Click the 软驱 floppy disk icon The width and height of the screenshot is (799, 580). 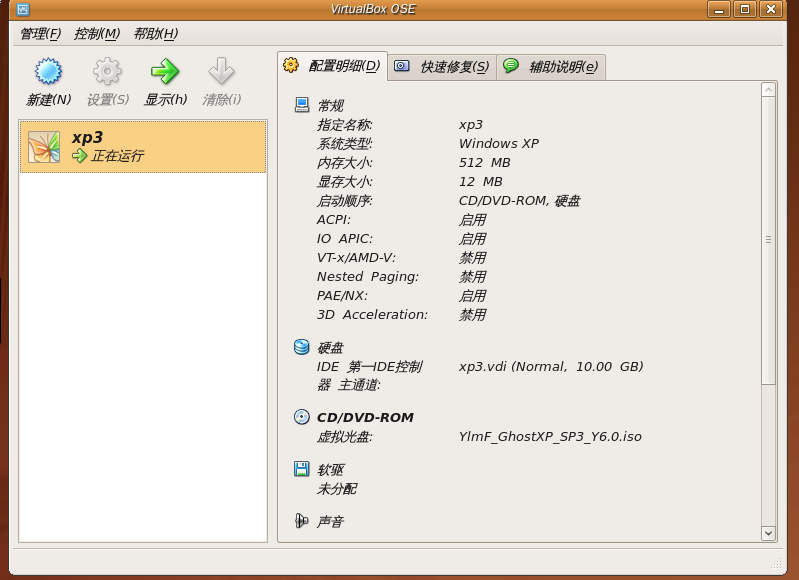point(302,469)
